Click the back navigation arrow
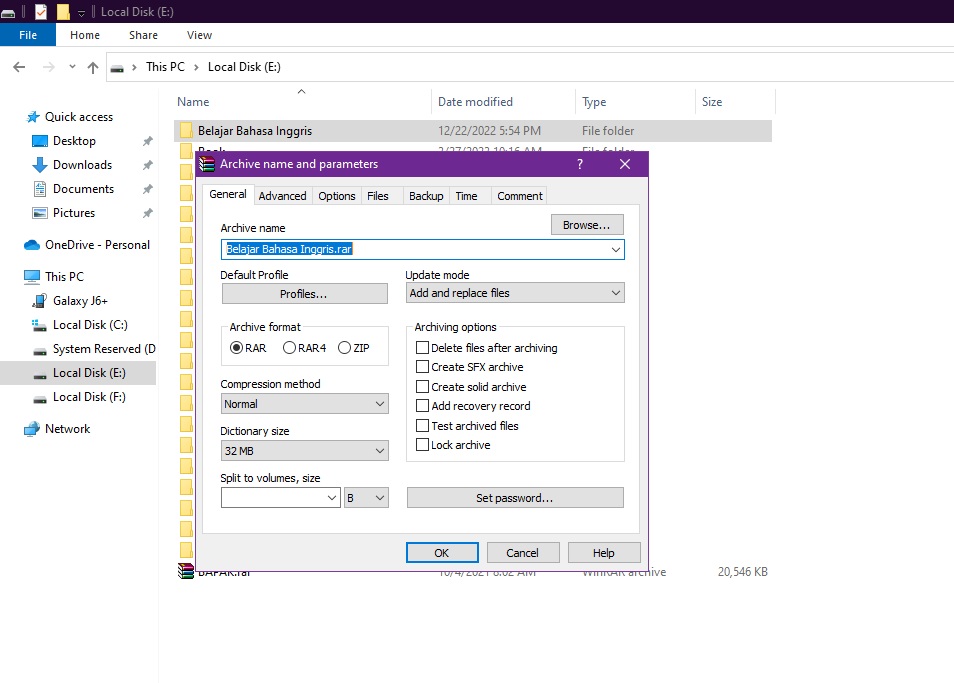 (x=20, y=67)
